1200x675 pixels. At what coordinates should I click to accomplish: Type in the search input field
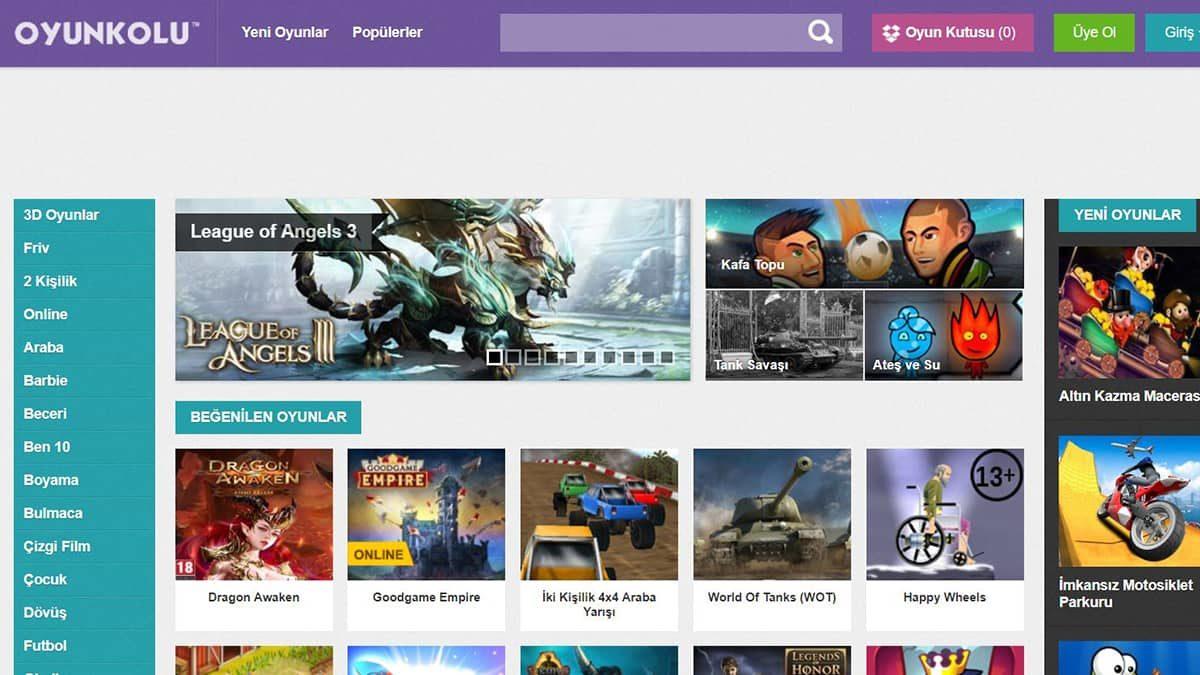coord(652,33)
